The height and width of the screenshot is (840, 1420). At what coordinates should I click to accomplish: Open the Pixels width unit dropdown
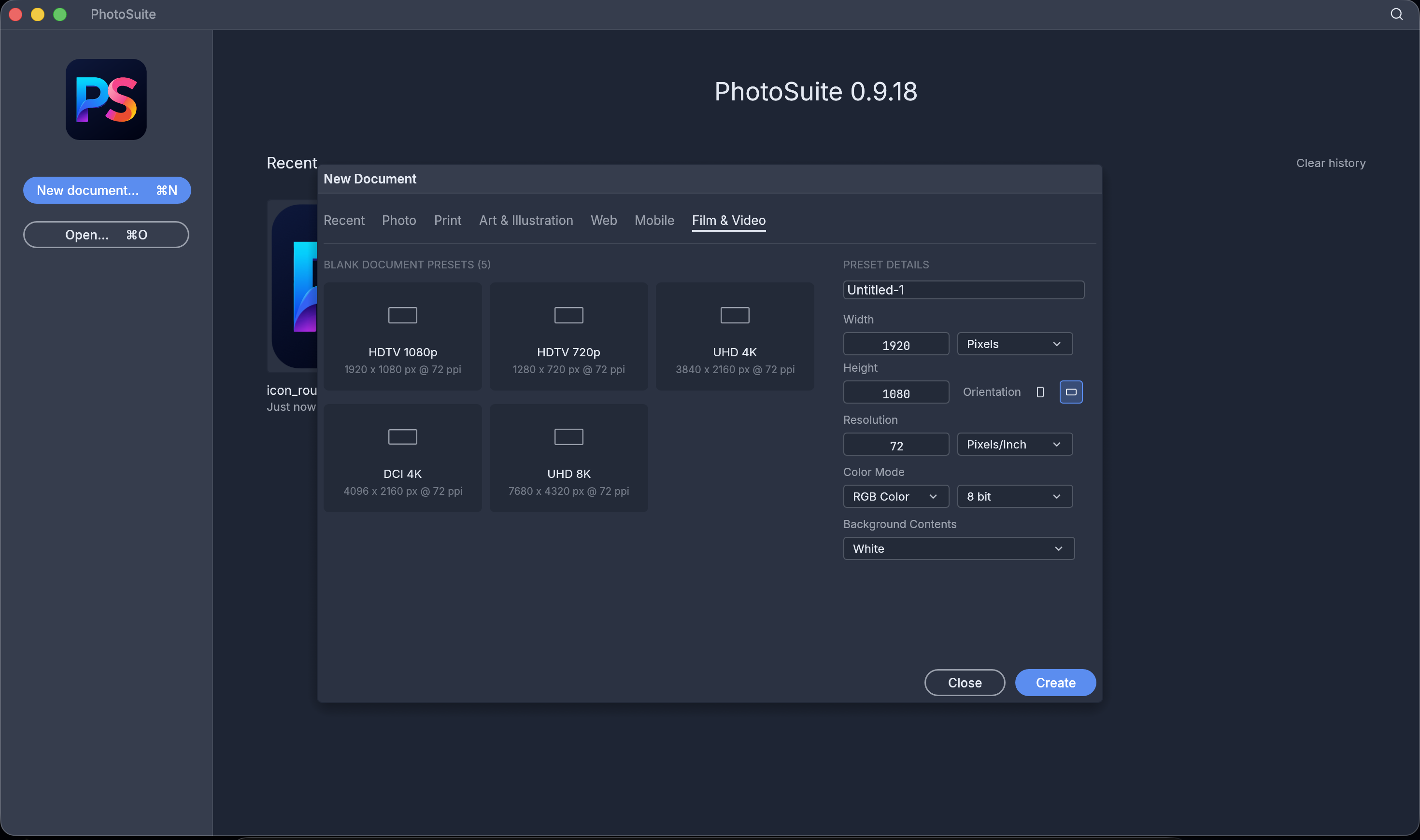tap(1015, 344)
